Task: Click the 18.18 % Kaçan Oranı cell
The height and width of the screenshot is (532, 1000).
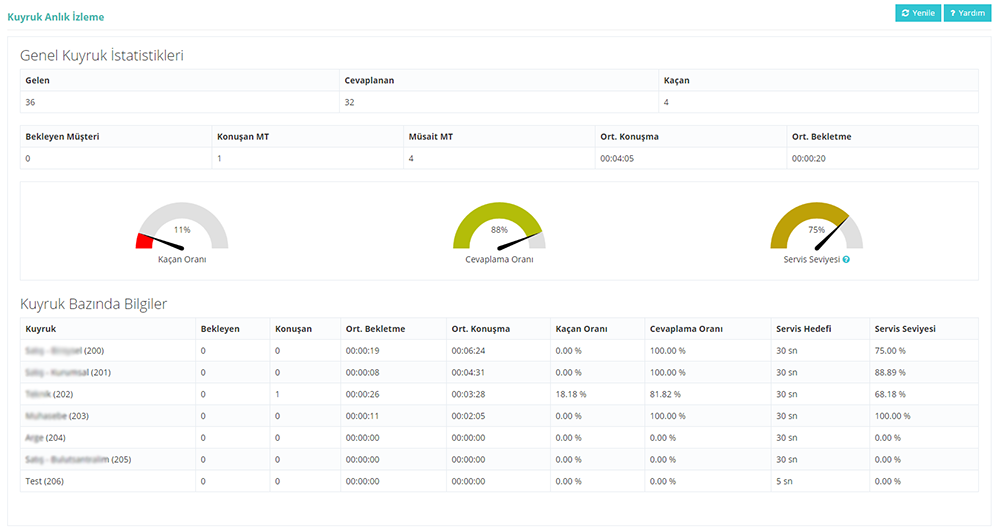Action: click(x=571, y=394)
